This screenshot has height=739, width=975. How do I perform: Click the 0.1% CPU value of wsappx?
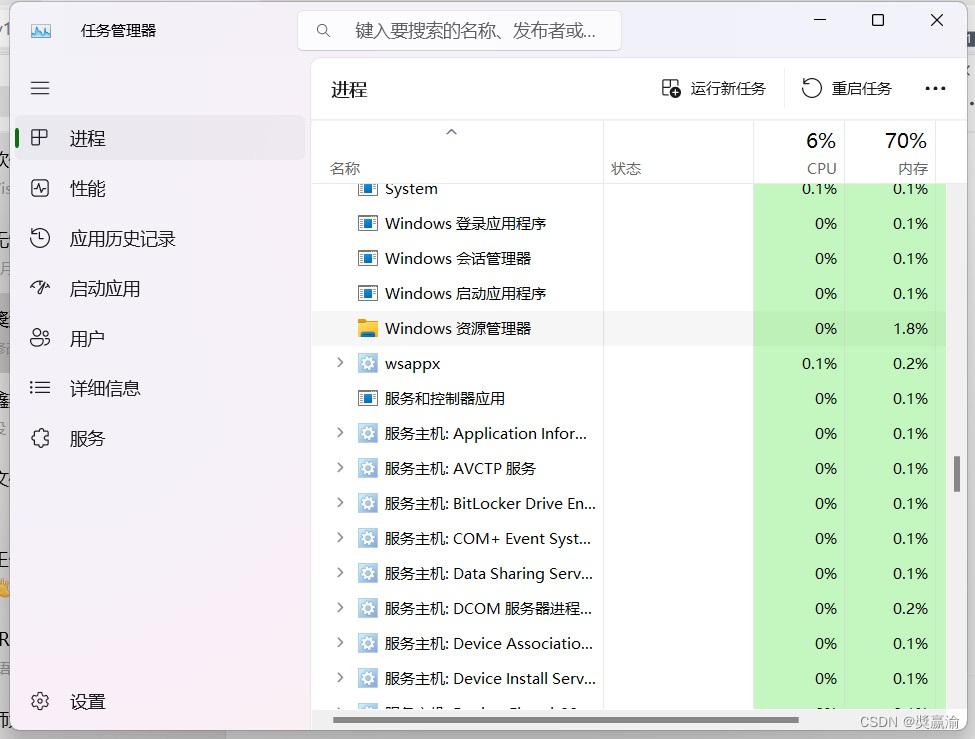click(819, 363)
